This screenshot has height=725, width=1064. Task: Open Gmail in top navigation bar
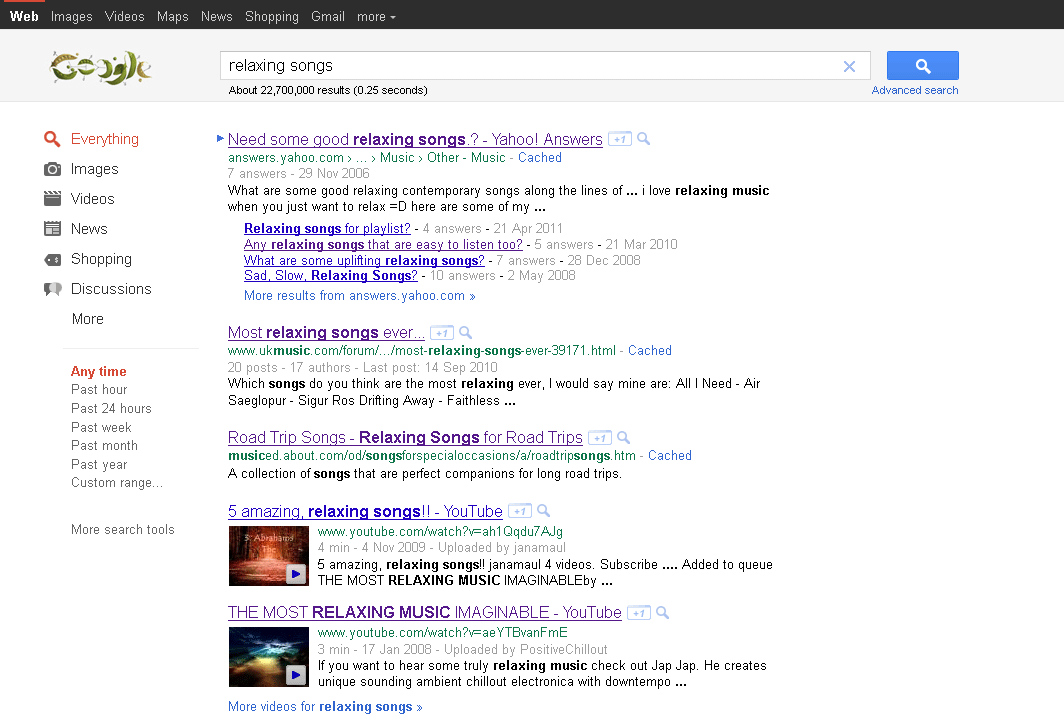[328, 16]
